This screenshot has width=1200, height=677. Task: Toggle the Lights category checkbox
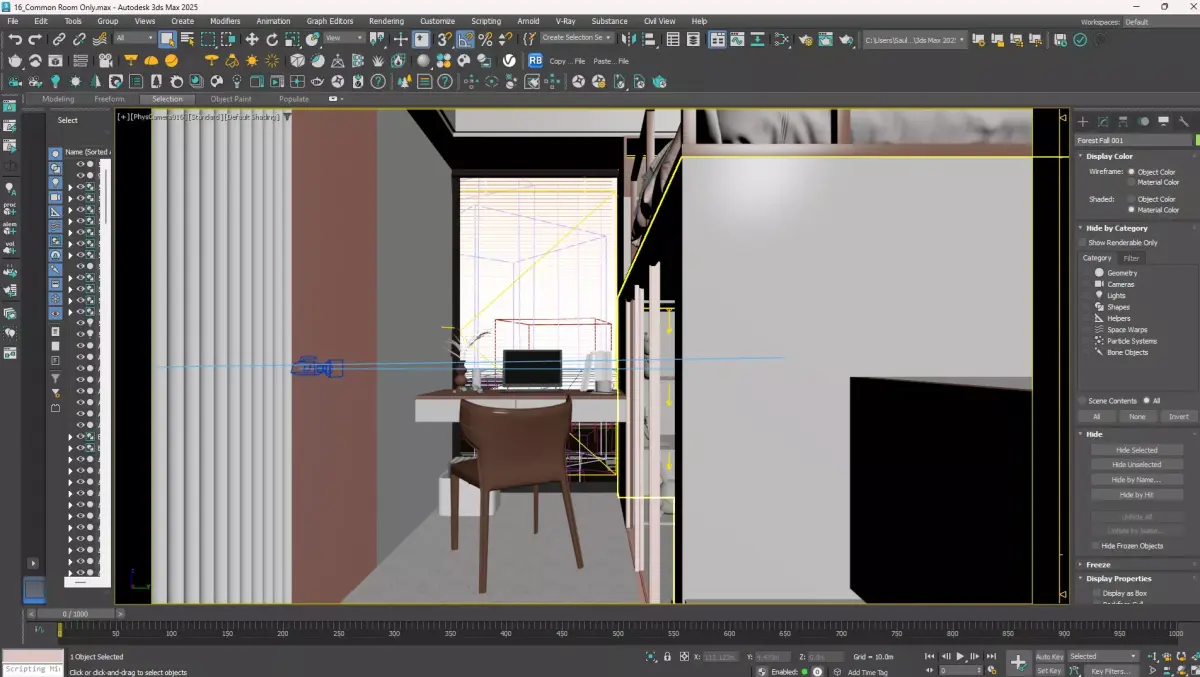click(x=1087, y=296)
